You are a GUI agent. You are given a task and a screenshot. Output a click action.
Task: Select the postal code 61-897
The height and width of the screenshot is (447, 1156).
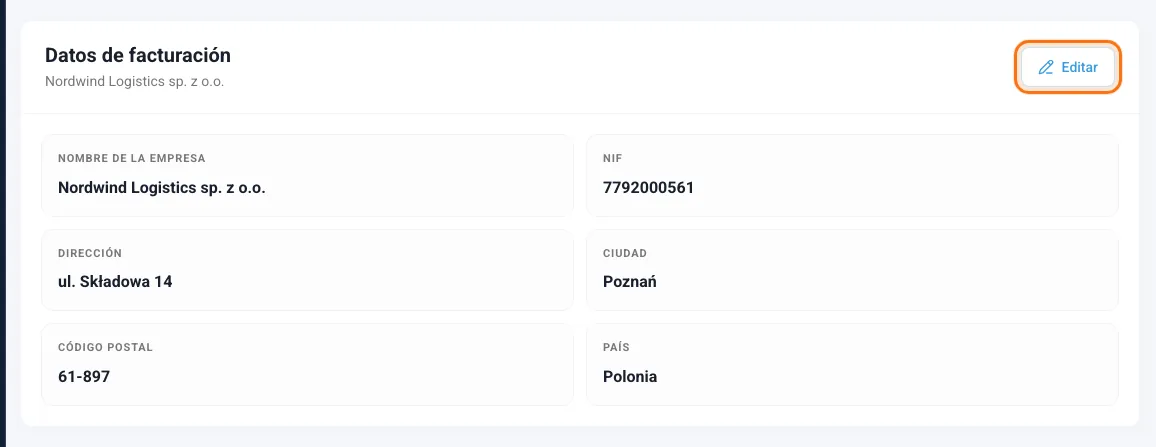click(83, 376)
